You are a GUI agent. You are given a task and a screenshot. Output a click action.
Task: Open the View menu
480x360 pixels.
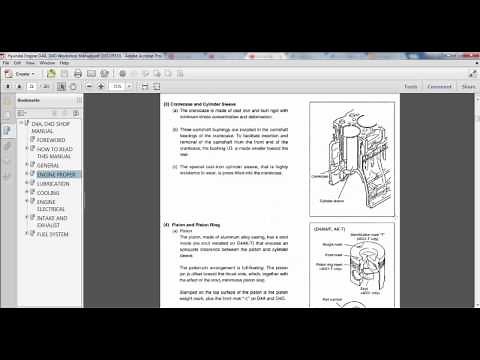[30, 63]
